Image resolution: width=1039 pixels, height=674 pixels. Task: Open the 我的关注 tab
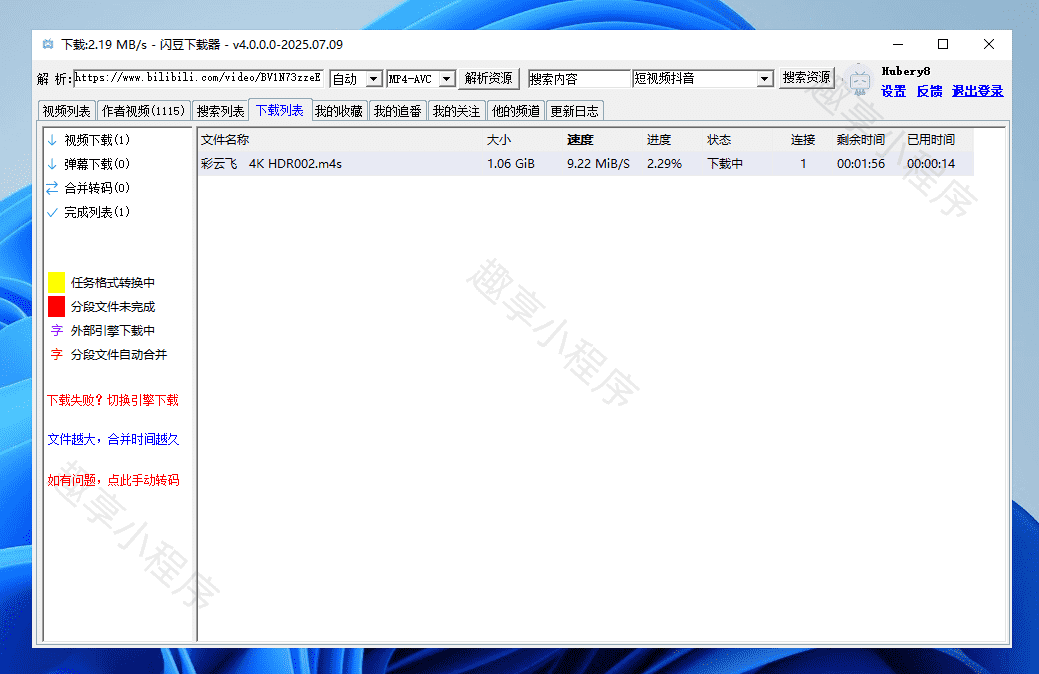click(x=457, y=111)
